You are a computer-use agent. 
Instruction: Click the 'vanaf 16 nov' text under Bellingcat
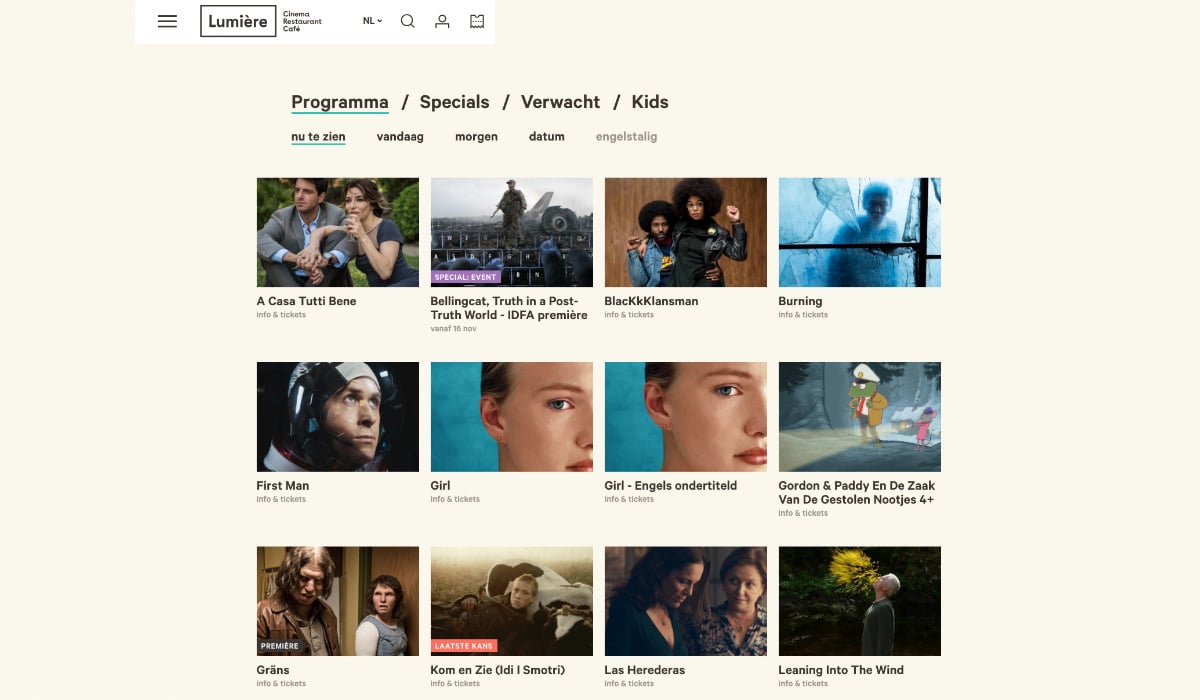(x=453, y=329)
